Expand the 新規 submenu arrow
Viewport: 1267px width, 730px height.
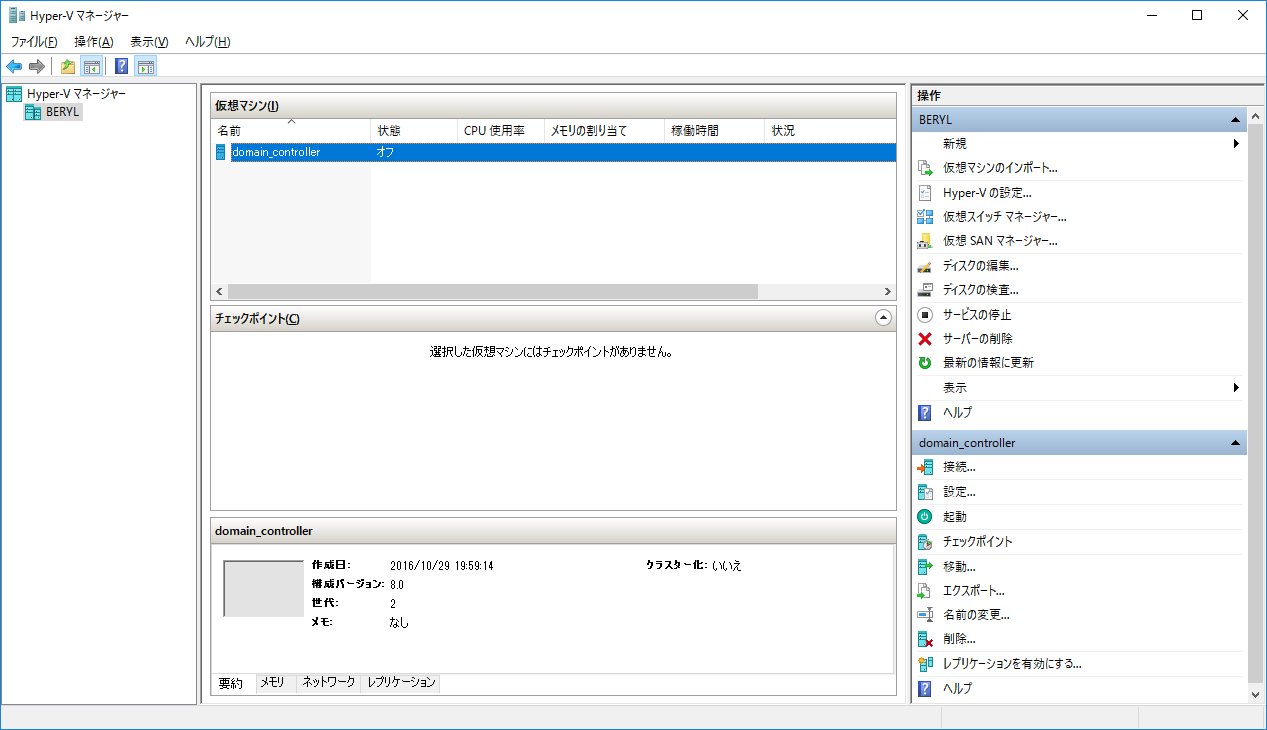(1237, 144)
